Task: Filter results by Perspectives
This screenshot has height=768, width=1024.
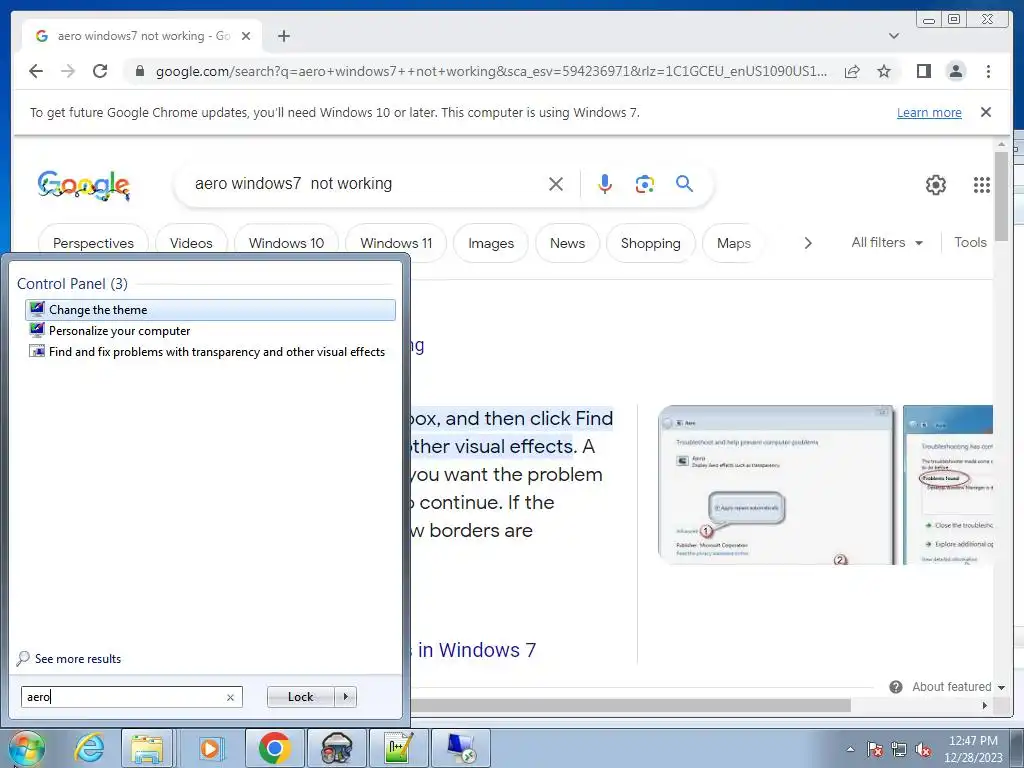Action: [x=93, y=243]
